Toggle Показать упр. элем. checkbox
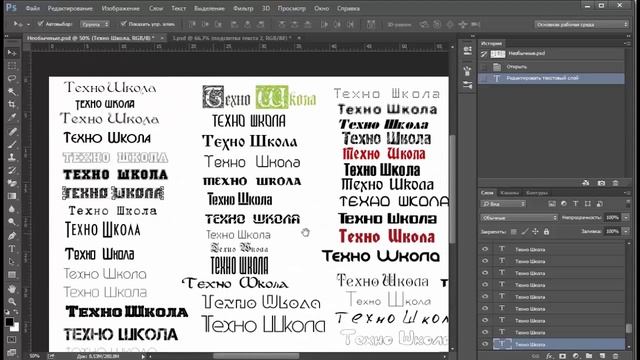Screen dimensions: 640x360 tap(123, 24)
